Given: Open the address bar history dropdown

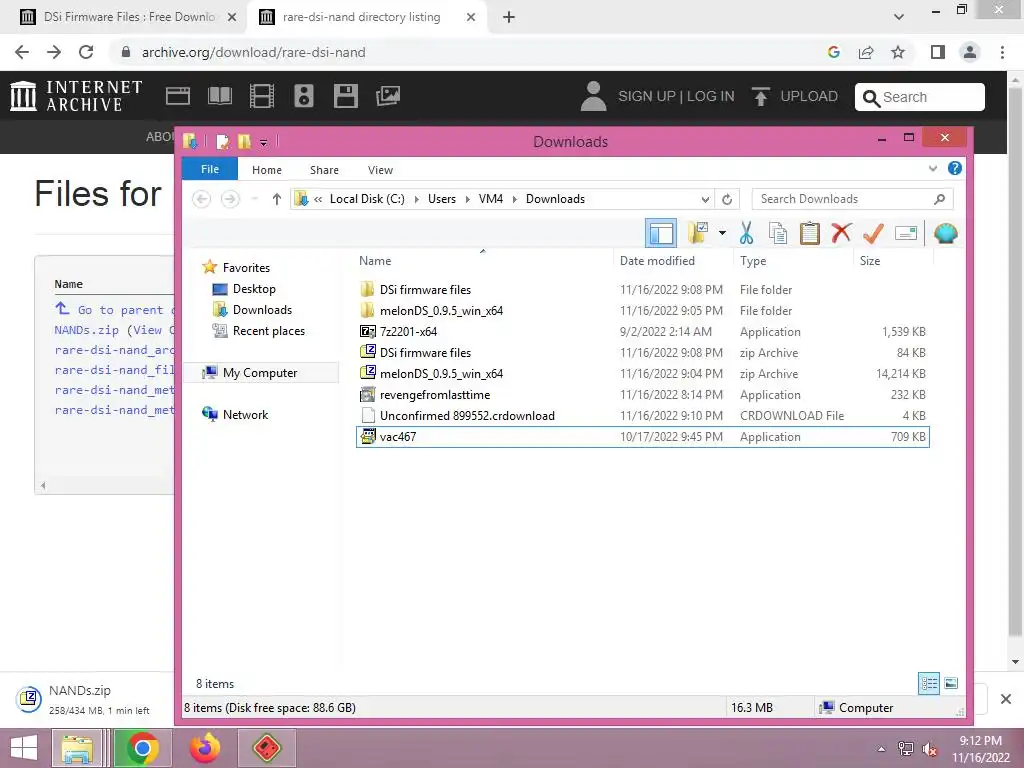Looking at the screenshot, I should (x=705, y=199).
